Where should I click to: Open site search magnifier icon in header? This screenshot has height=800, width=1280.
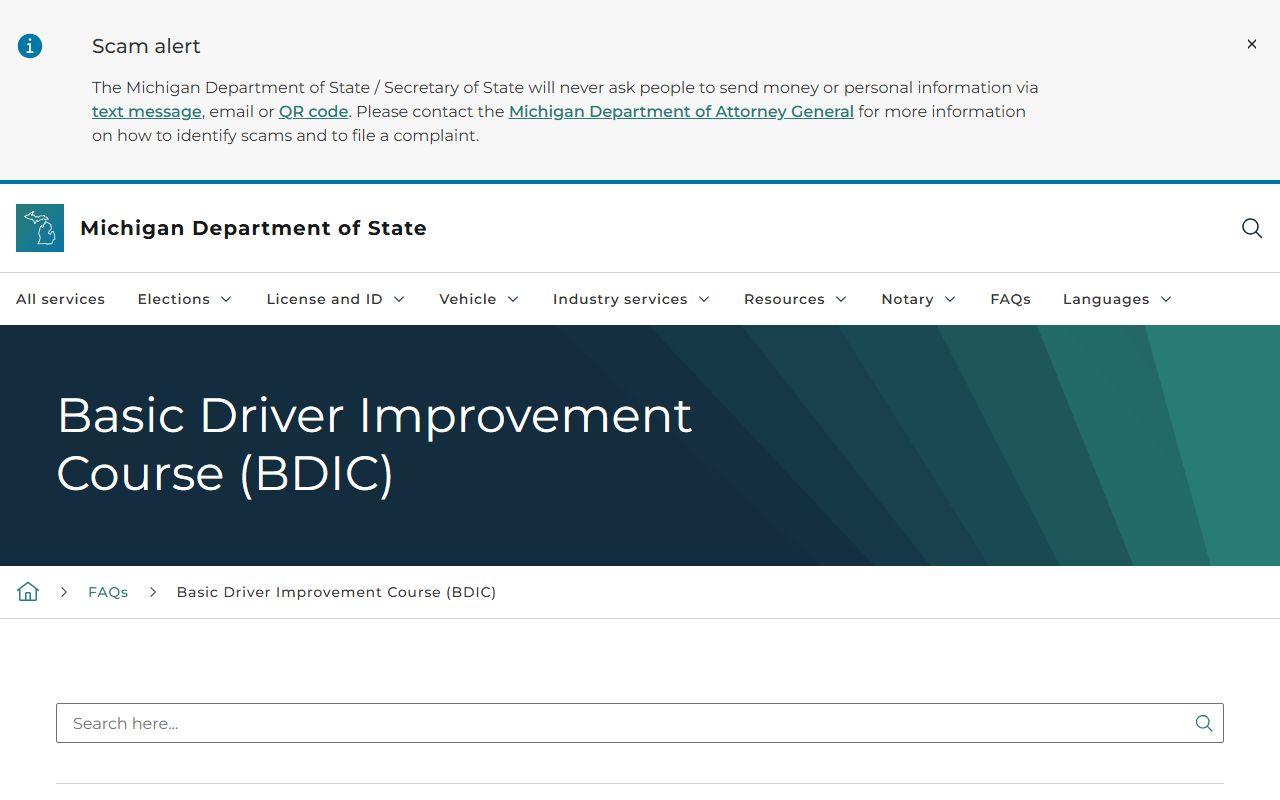tap(1252, 228)
